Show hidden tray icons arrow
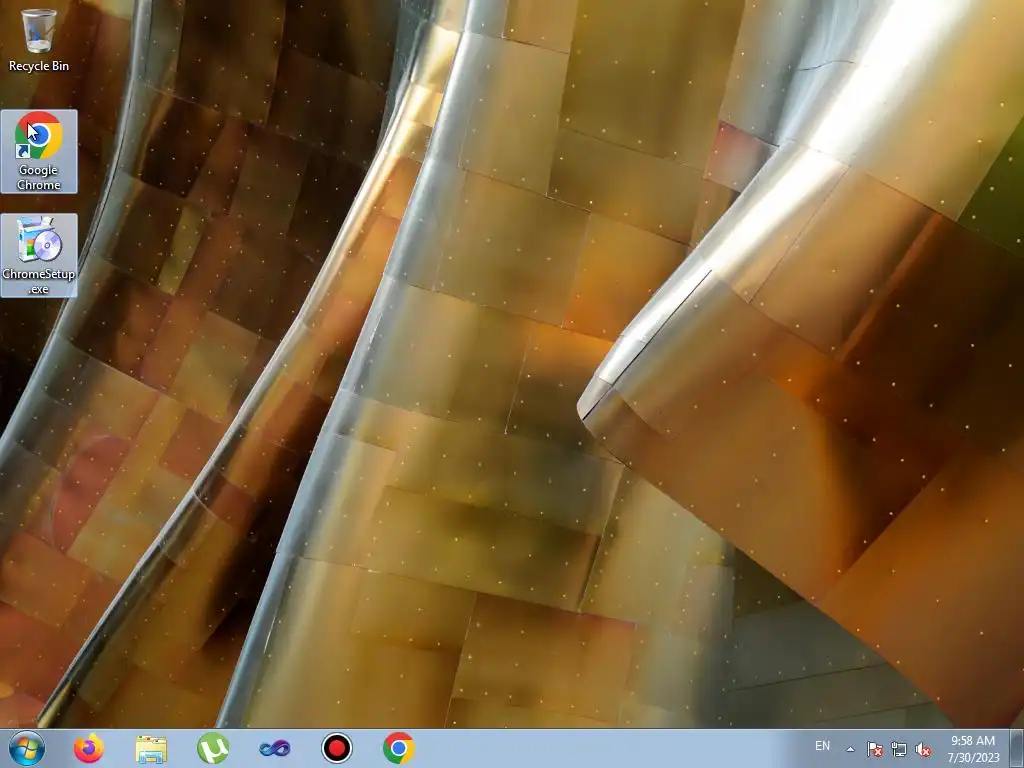The image size is (1024, 768). (x=850, y=749)
